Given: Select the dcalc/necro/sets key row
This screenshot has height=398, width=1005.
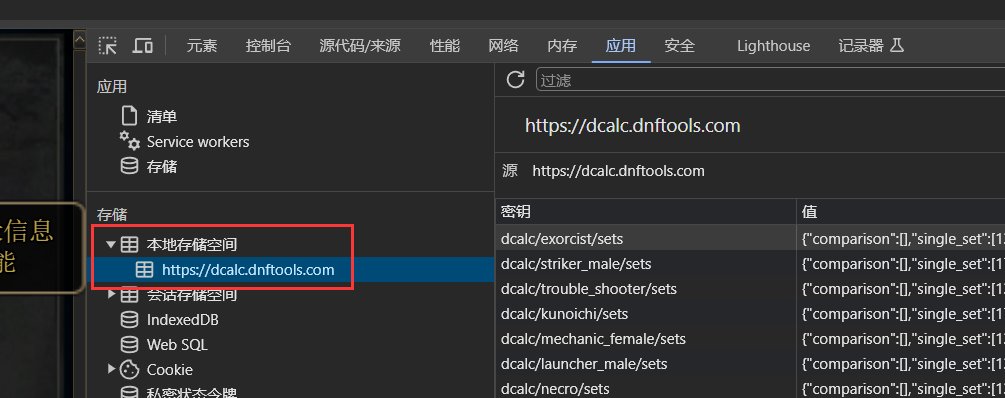Looking at the screenshot, I should click(645, 388).
